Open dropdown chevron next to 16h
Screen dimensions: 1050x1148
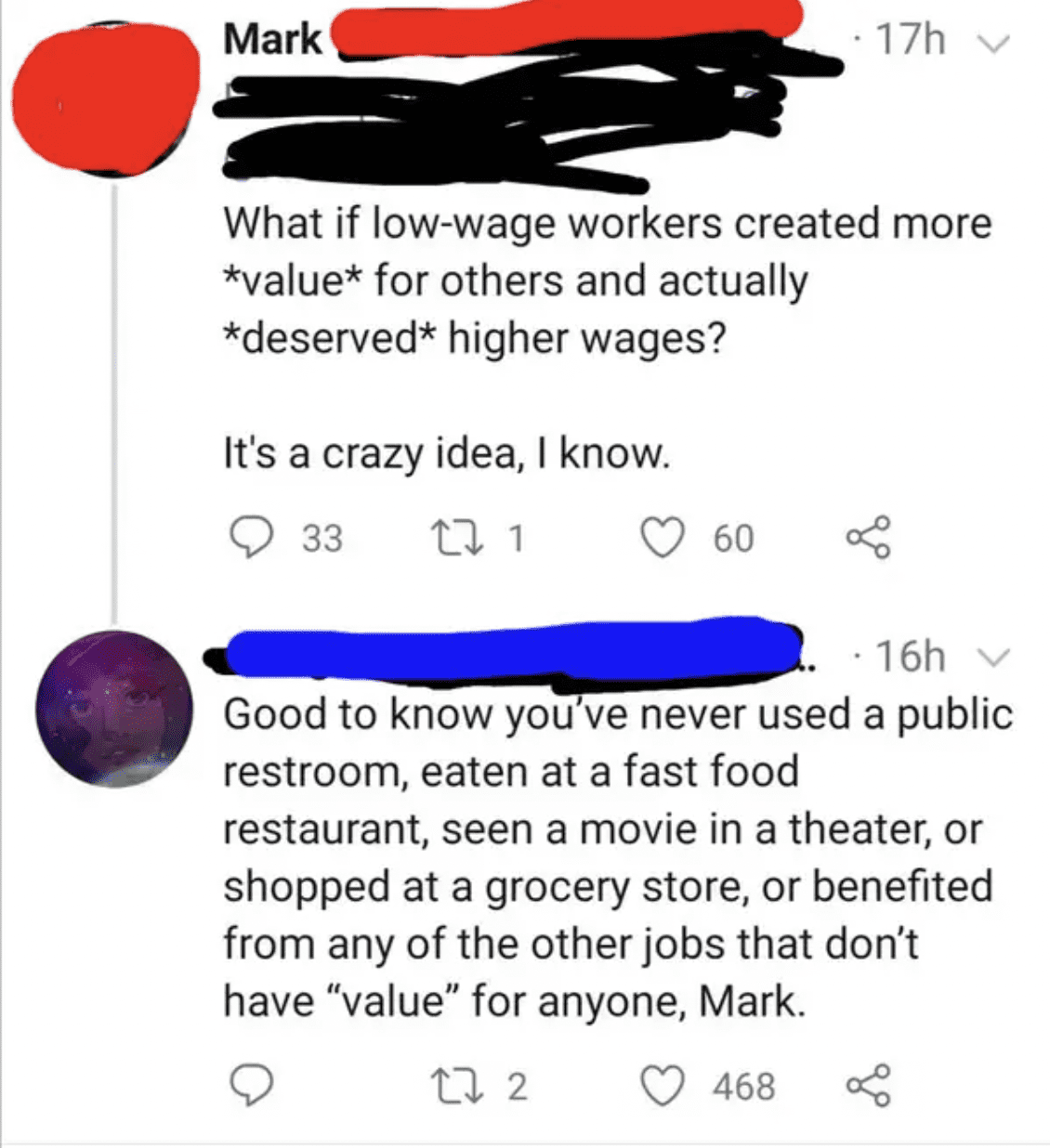click(x=993, y=658)
